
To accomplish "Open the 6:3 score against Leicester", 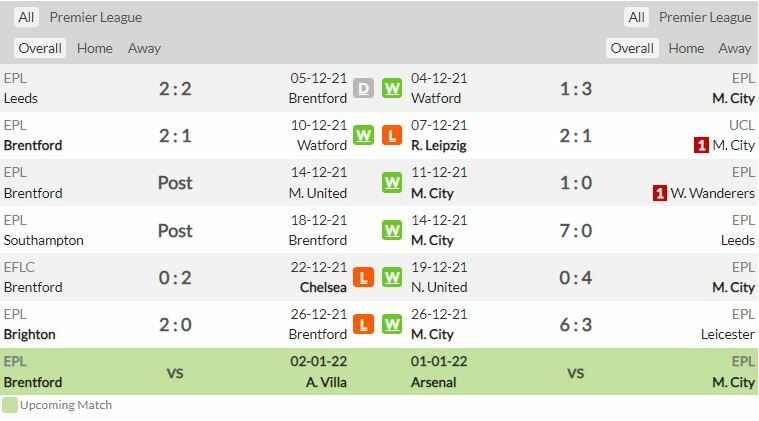I will point(576,324).
